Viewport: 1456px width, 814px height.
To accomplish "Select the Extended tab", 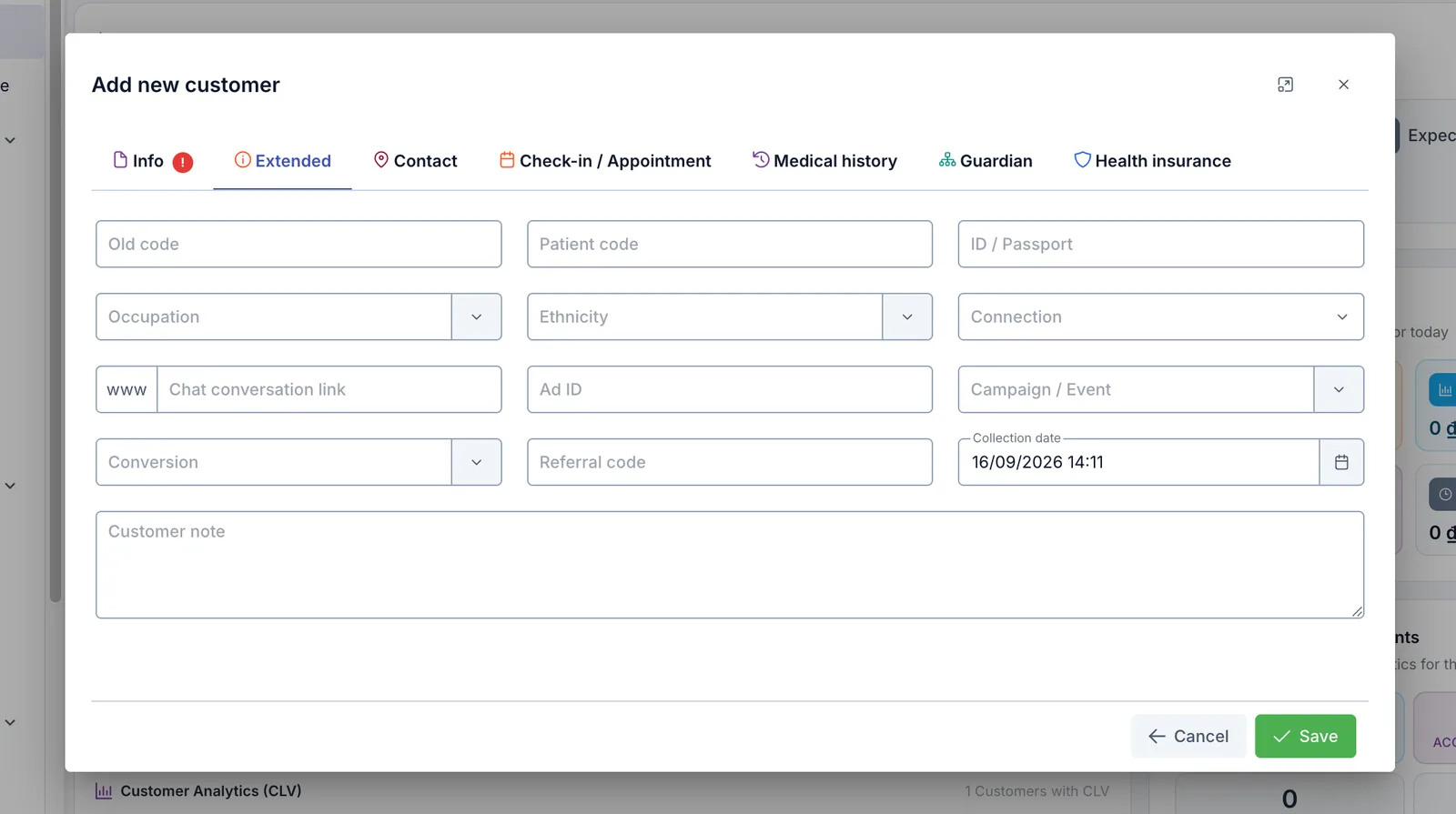I will [x=282, y=161].
